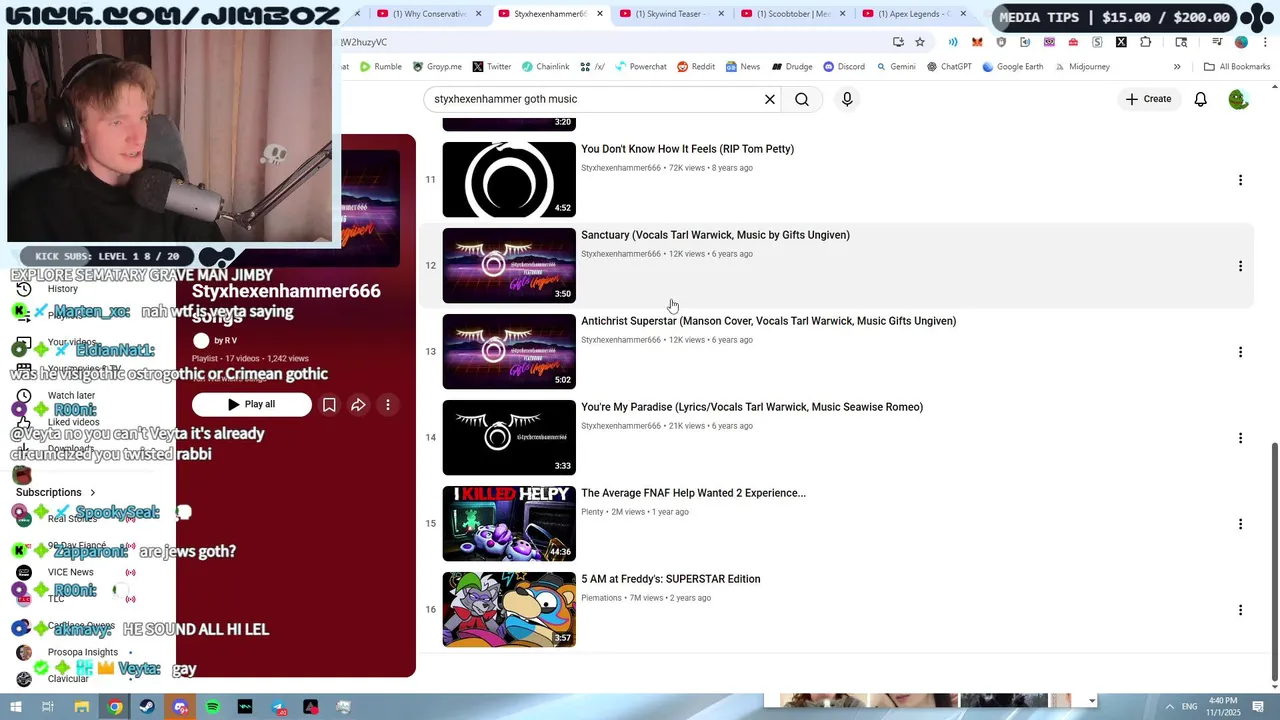Open You Don't Know How It Feels title

[687, 149]
